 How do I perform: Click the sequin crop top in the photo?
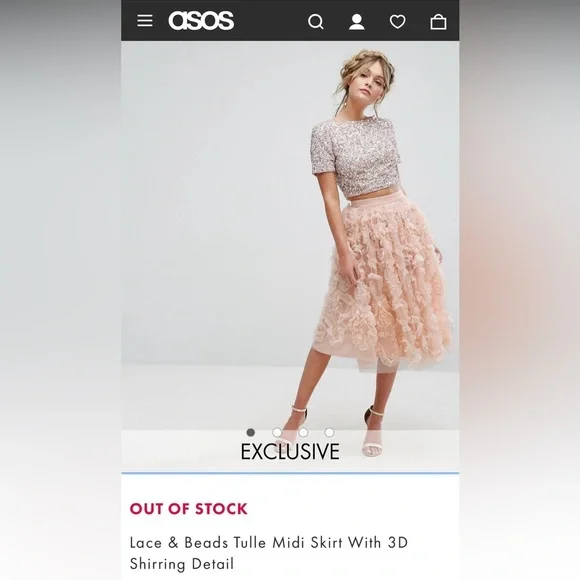click(x=356, y=157)
